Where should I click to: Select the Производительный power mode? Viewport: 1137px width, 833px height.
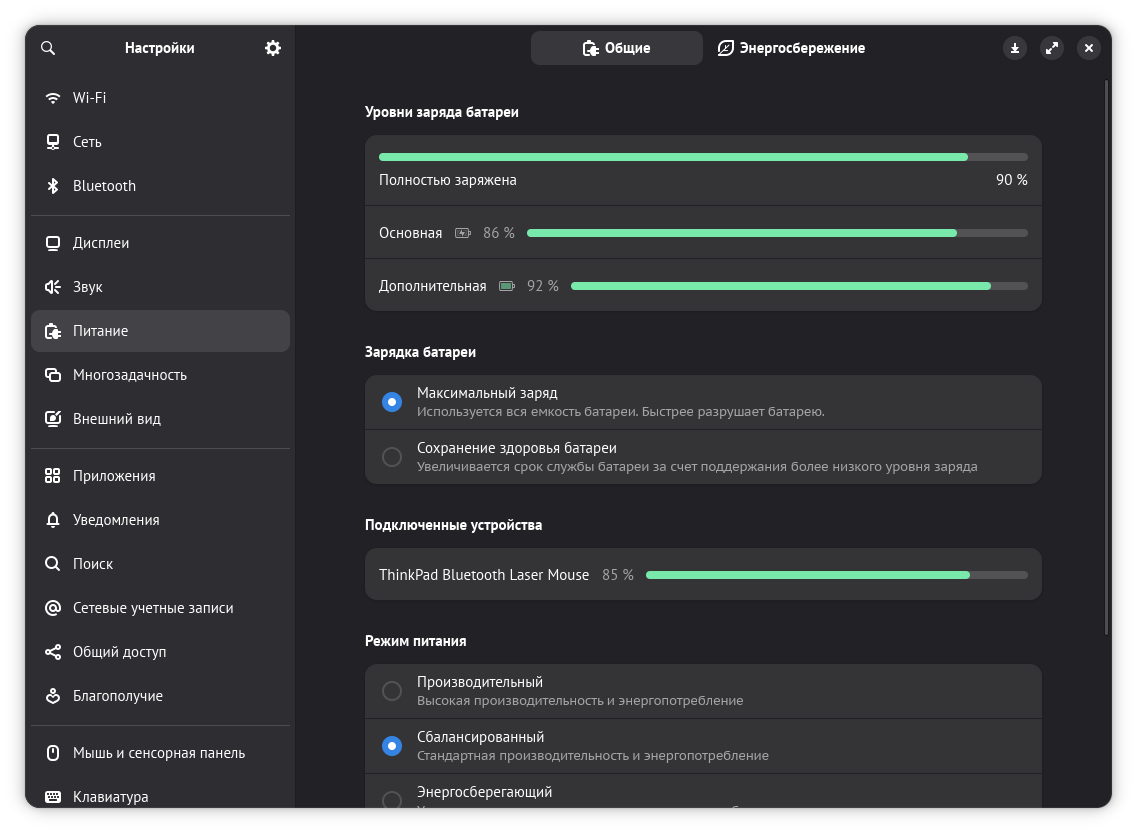coord(392,691)
